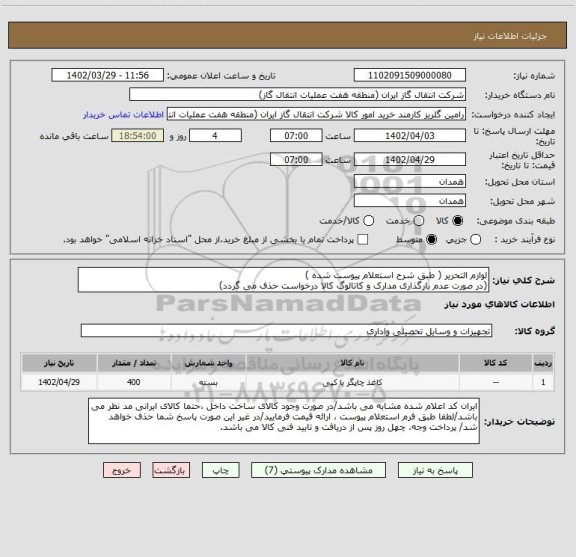Click the چاپ print button
The height and width of the screenshot is (557, 576).
pos(220,470)
